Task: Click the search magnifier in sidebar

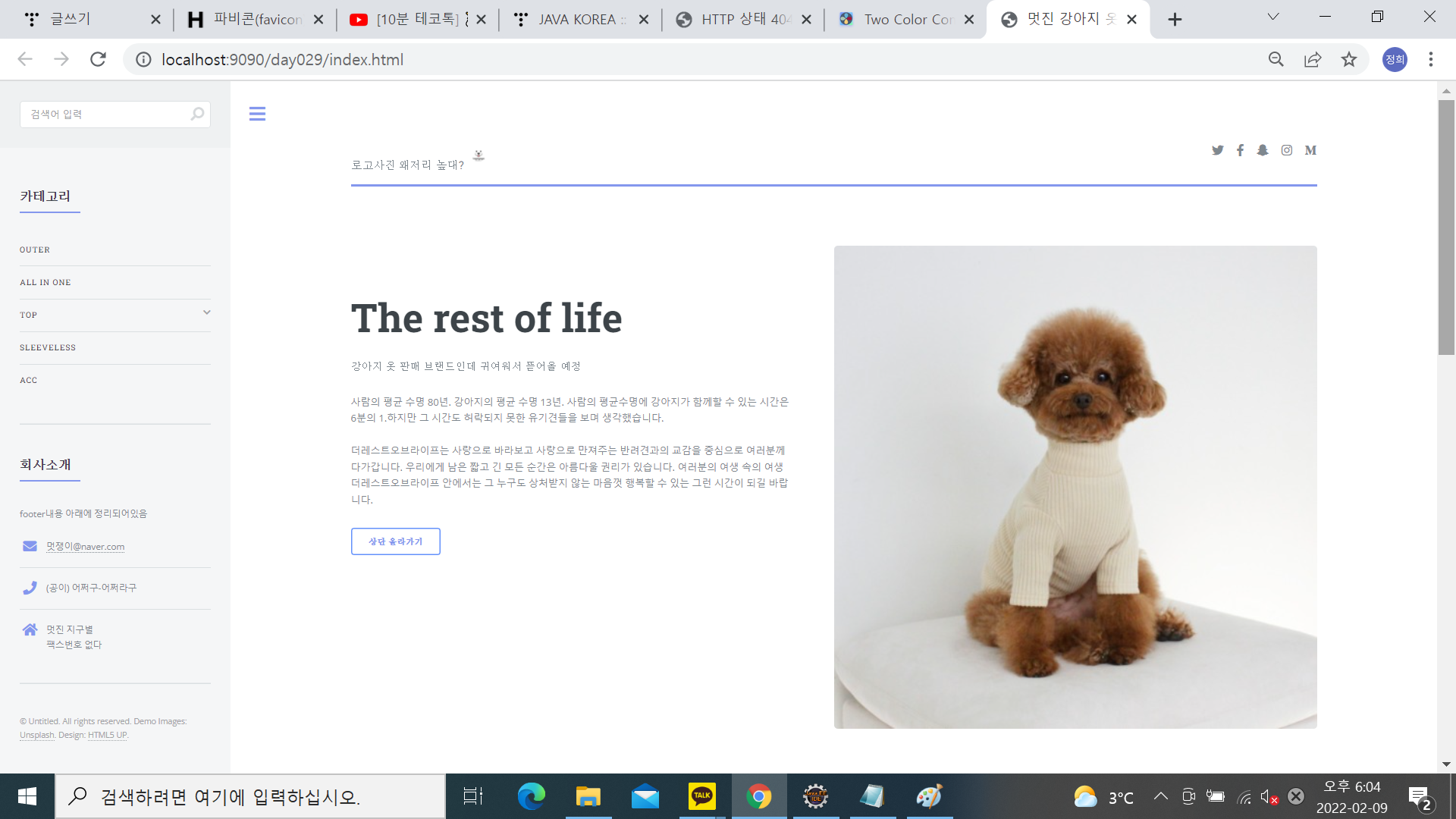Action: click(197, 114)
